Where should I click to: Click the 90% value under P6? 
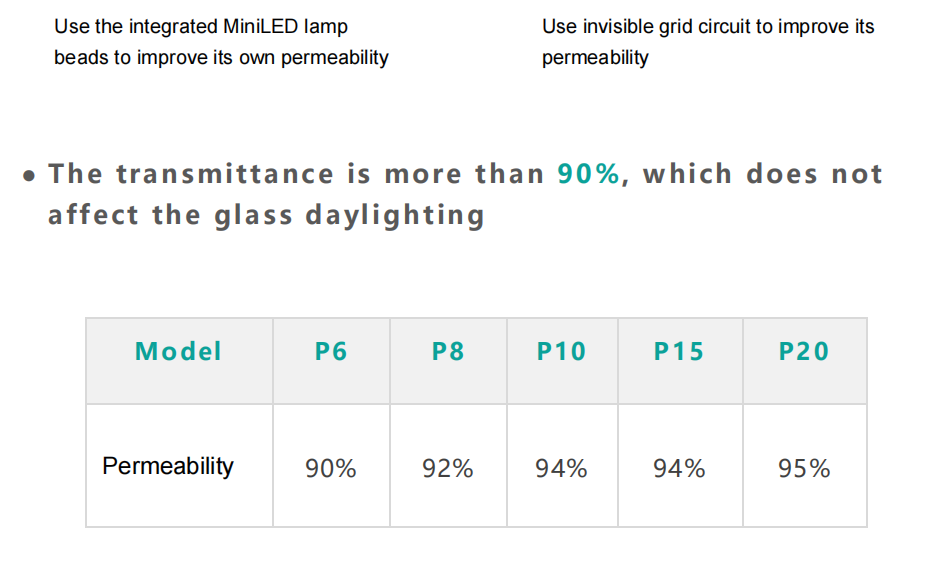(331, 468)
